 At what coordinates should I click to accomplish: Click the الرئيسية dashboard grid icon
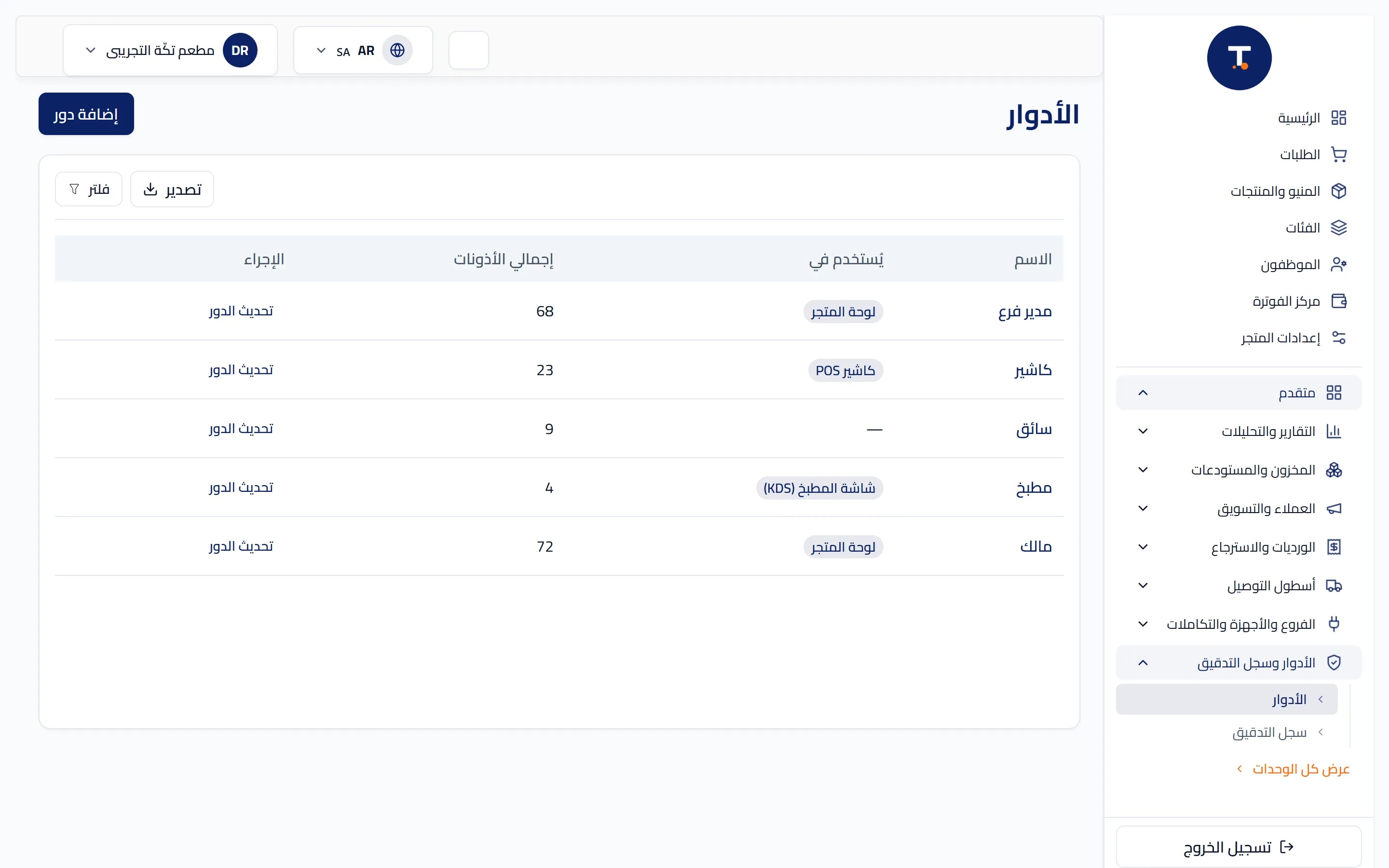(1338, 118)
